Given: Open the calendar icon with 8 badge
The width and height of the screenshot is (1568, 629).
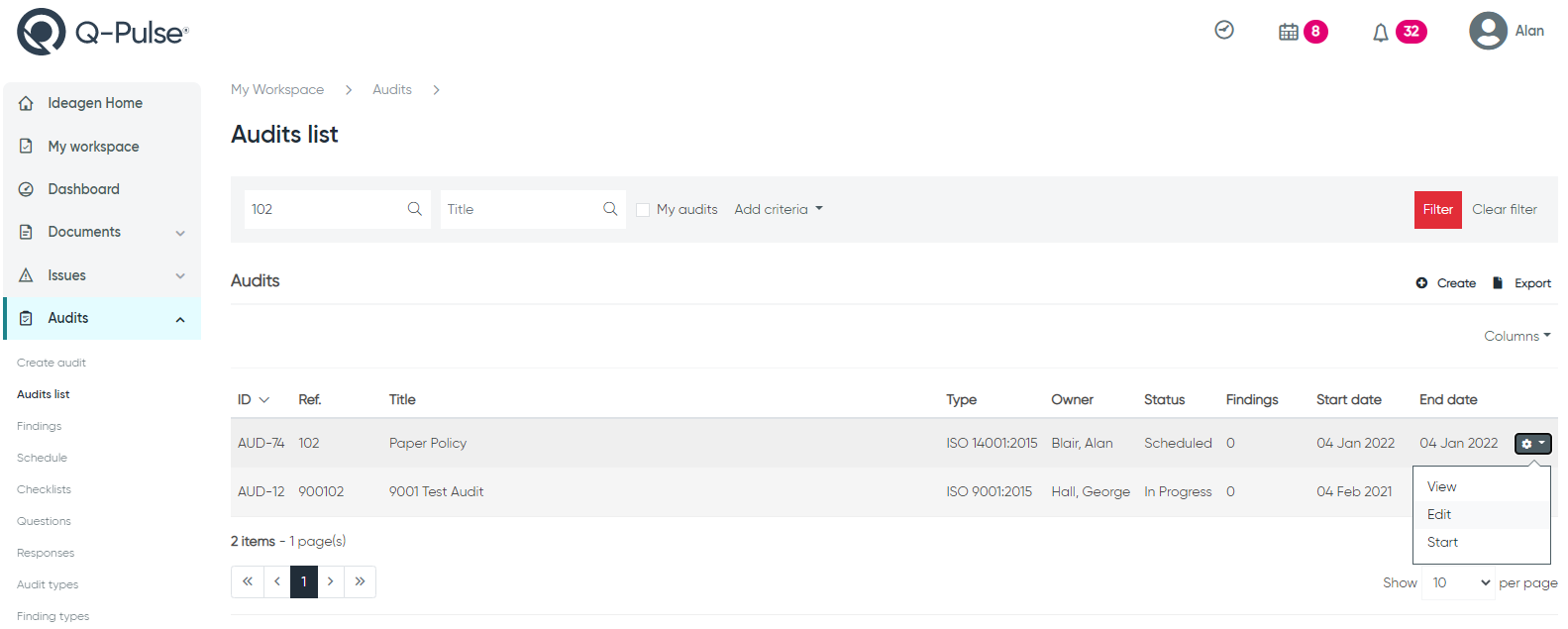Looking at the screenshot, I should tap(1288, 32).
